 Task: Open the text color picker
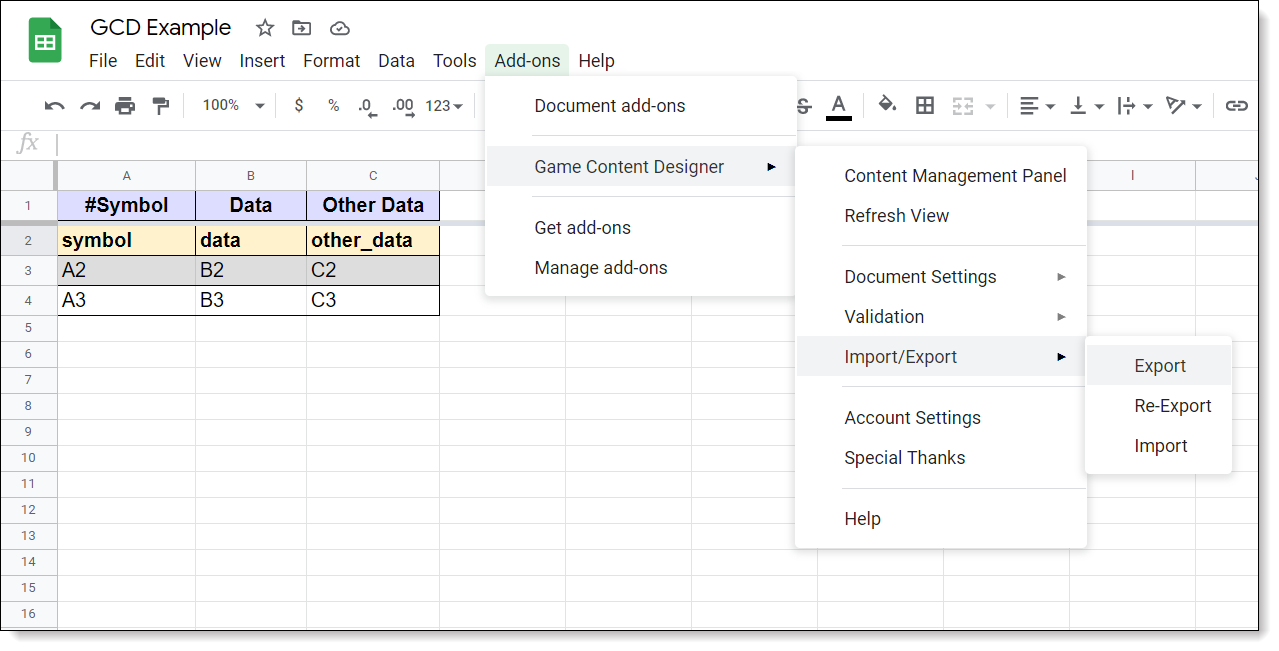pyautogui.click(x=838, y=105)
